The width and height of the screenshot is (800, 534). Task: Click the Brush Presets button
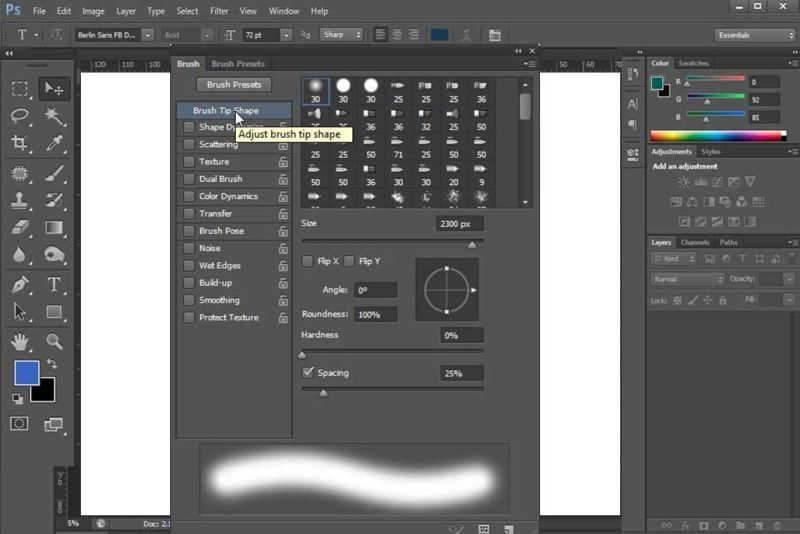click(234, 85)
